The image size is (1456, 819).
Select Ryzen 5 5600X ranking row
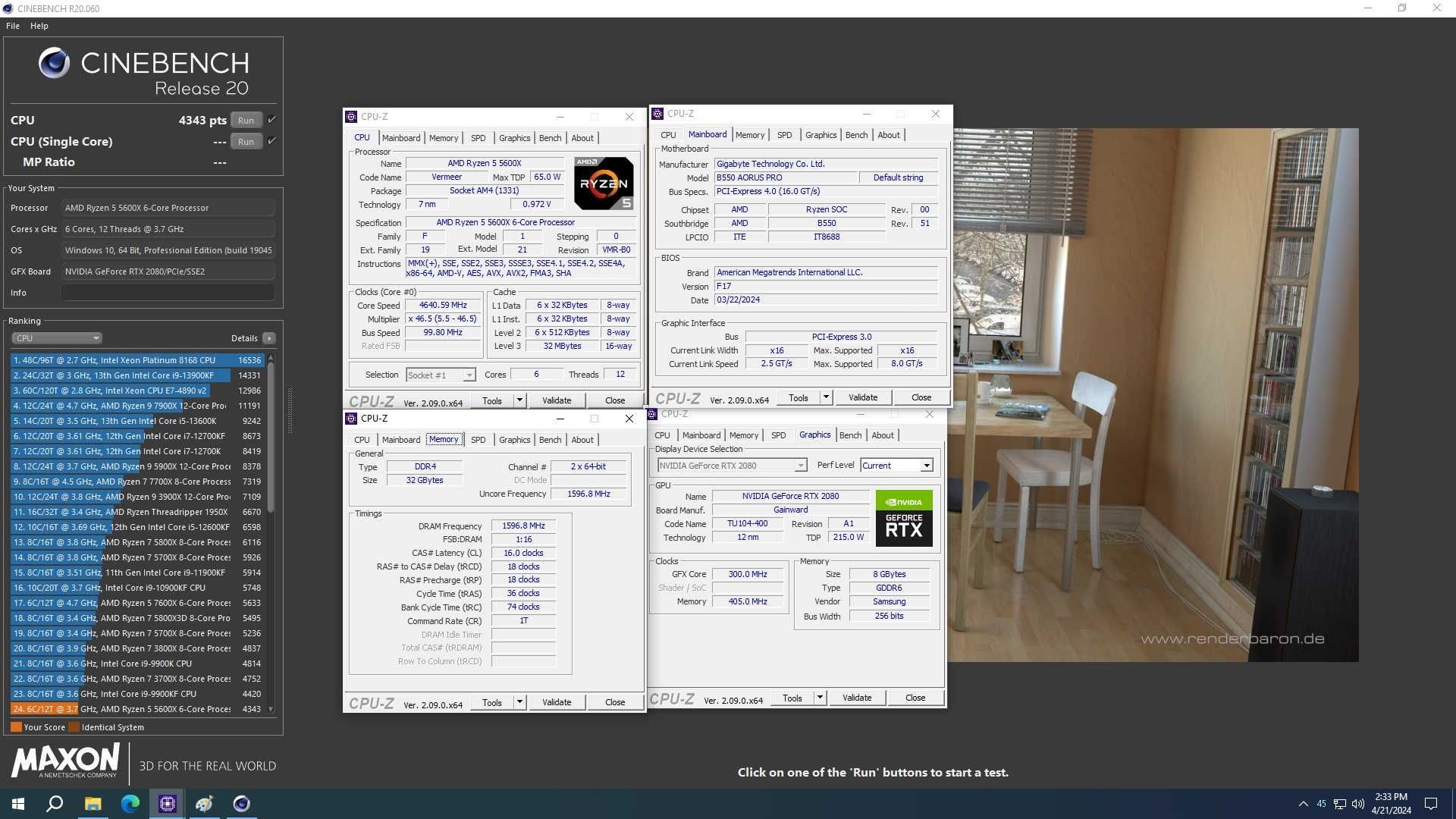[x=137, y=709]
